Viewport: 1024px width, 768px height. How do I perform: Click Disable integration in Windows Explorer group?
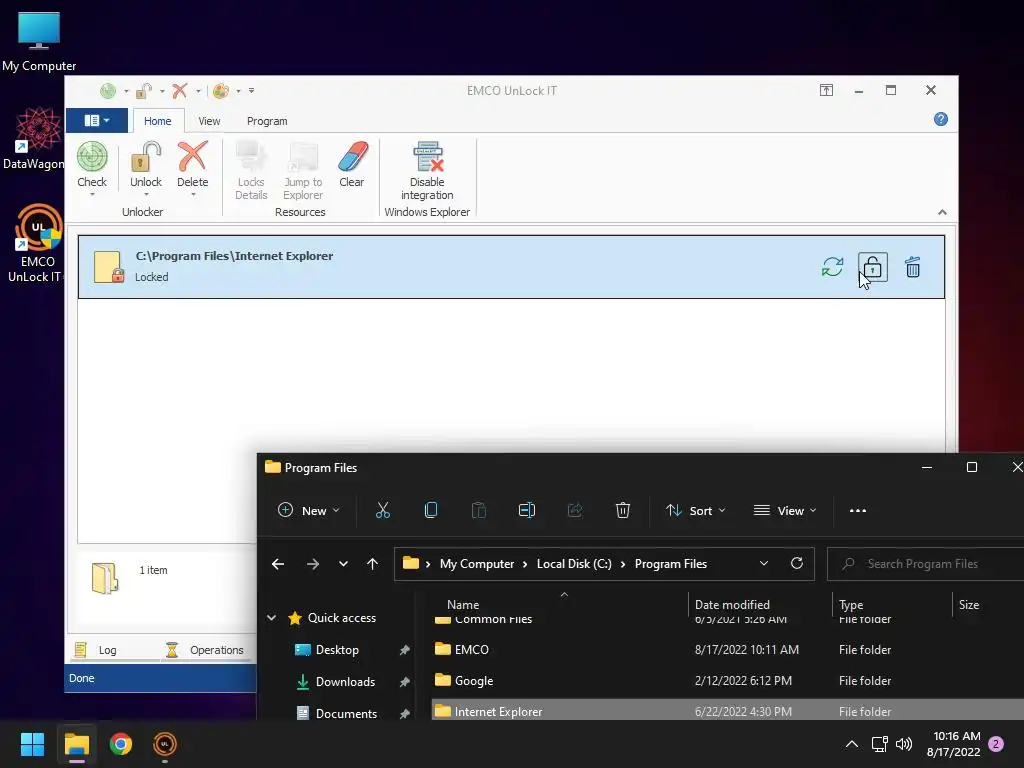(x=427, y=171)
